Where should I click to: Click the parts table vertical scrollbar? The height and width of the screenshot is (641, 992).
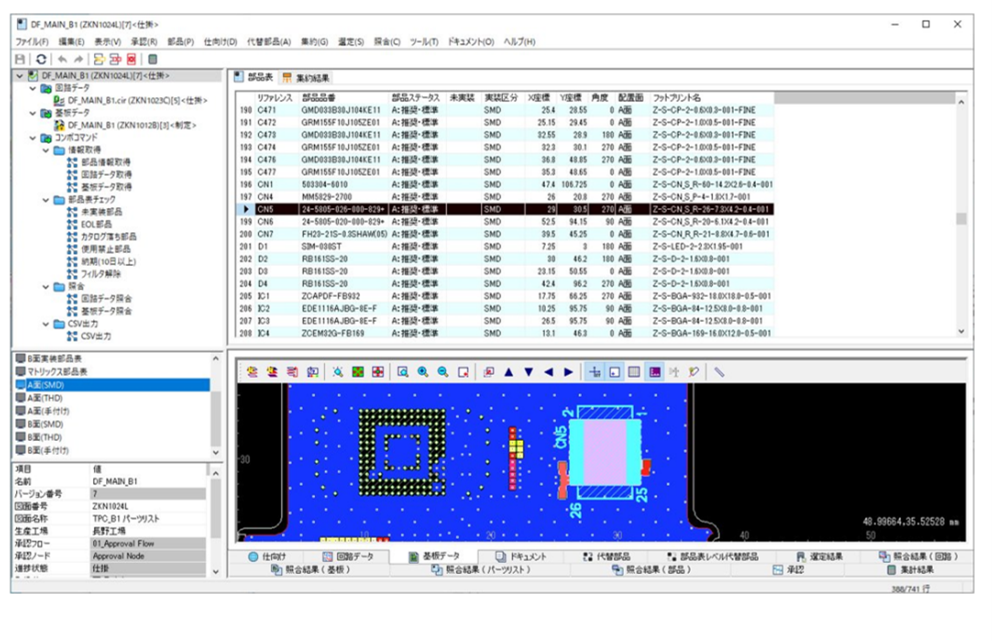[x=962, y=220]
